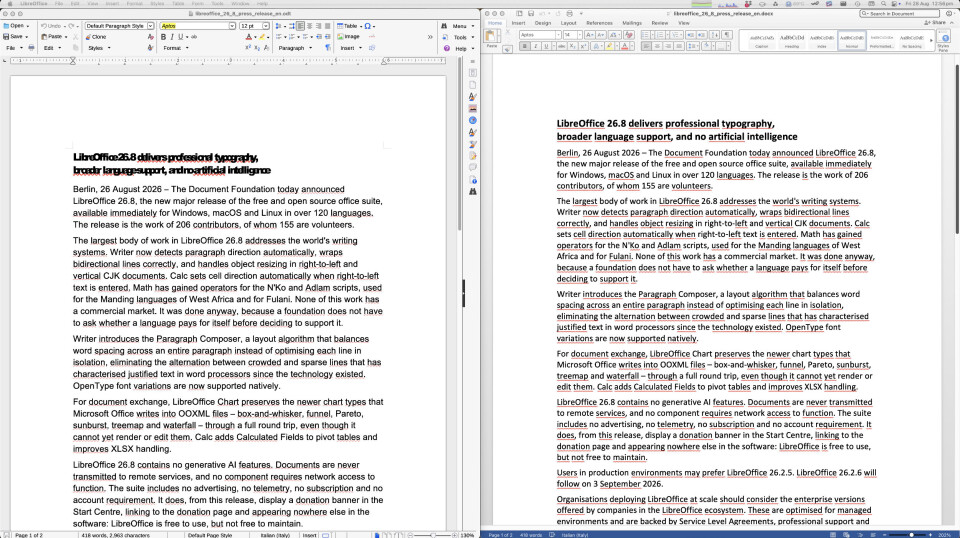This screenshot has height=538, width=960.
Task: Toggle Underline in the Word ribbon
Action: point(546,46)
